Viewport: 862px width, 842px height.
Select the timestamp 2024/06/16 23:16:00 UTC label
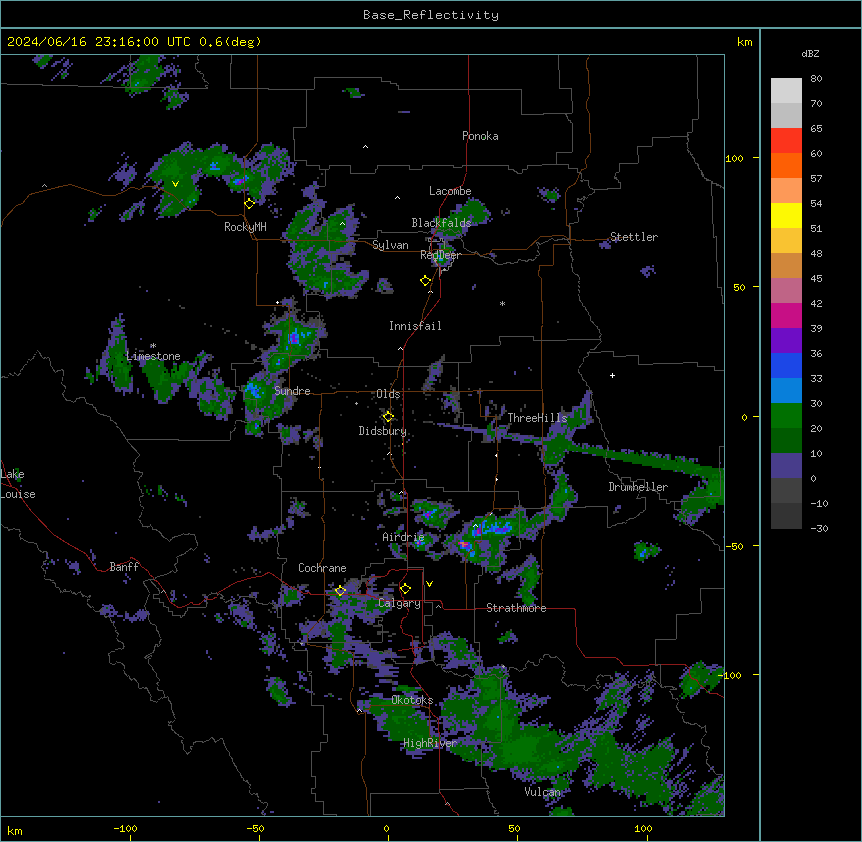pos(99,42)
